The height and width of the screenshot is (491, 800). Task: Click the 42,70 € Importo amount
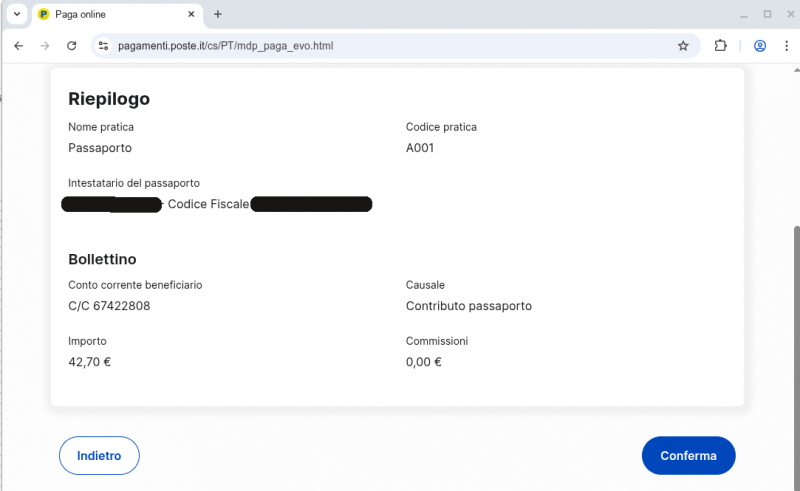coord(89,362)
